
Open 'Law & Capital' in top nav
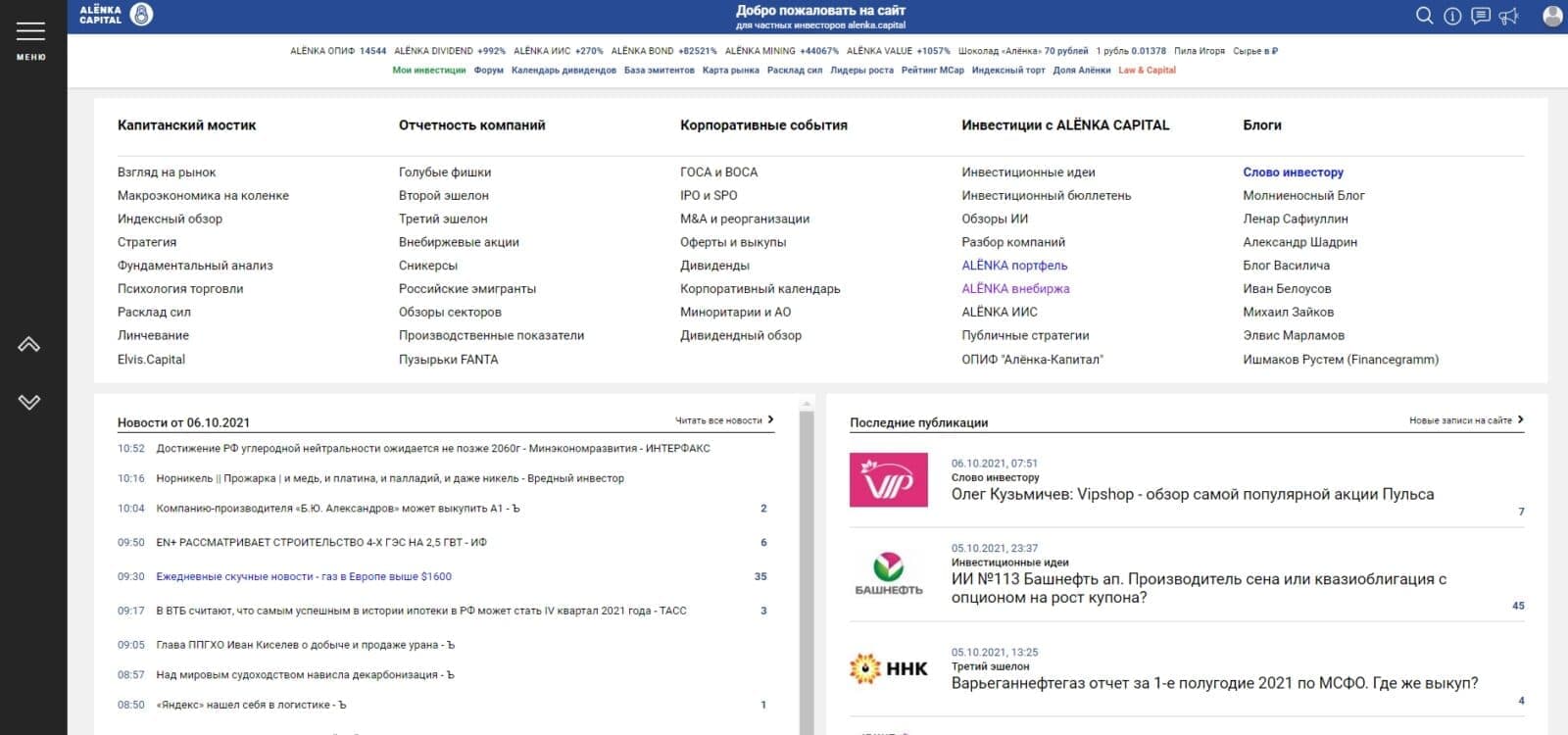(1147, 71)
